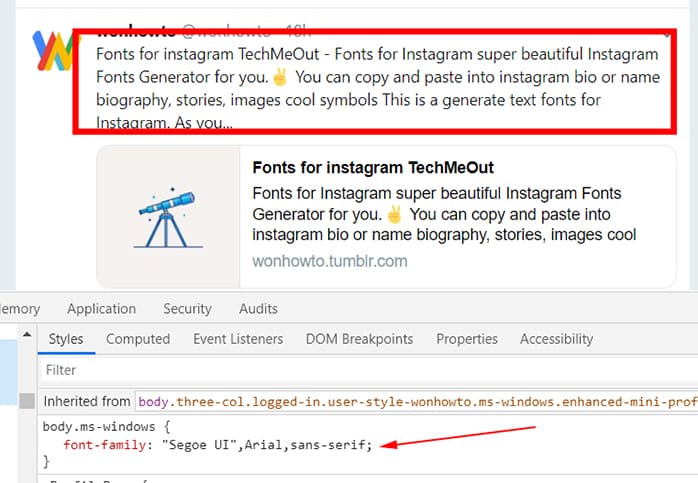This screenshot has height=483, width=698.
Task: Open the Application tab in DevTools
Action: point(101,308)
